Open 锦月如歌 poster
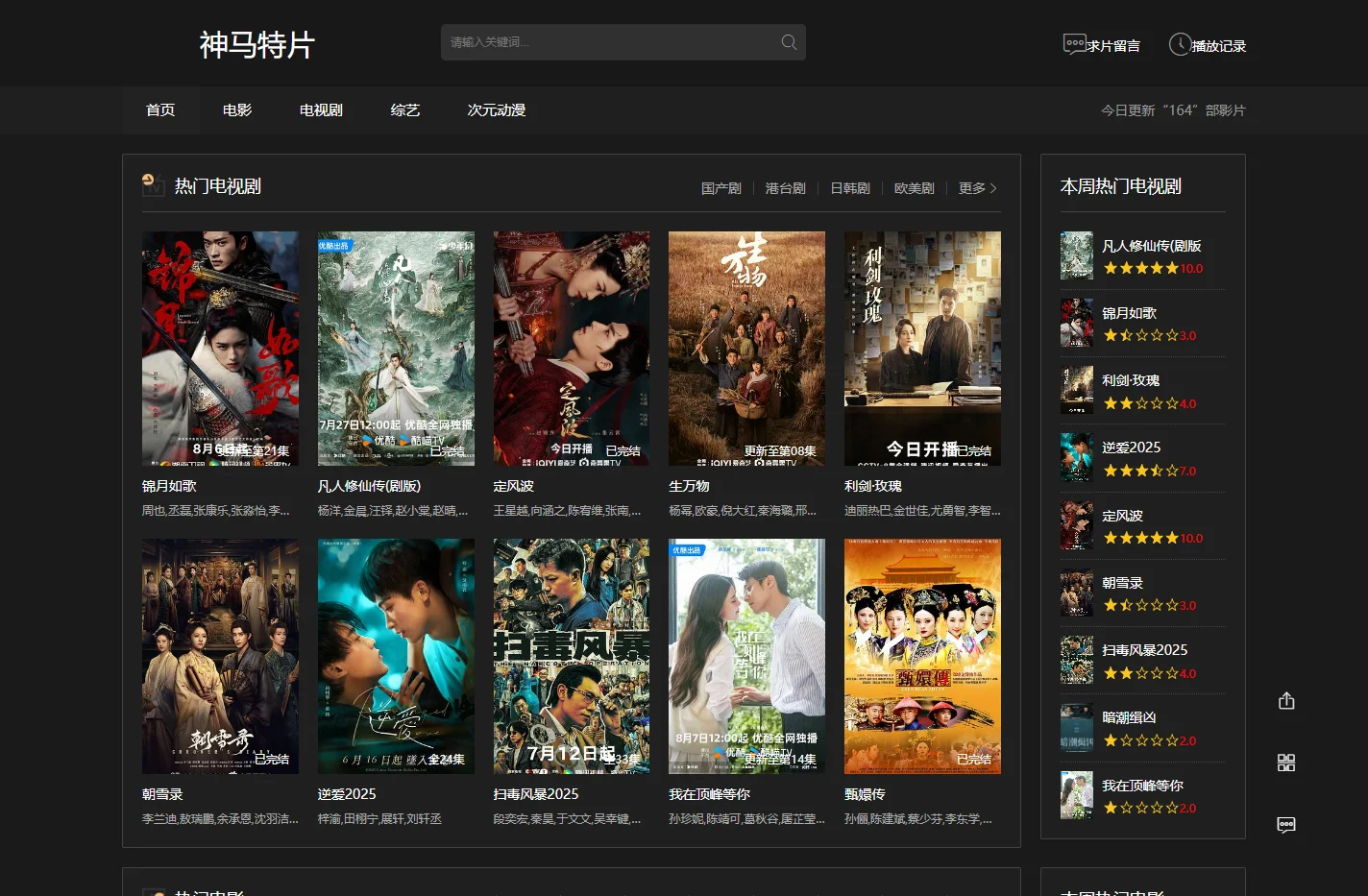 pyautogui.click(x=220, y=349)
